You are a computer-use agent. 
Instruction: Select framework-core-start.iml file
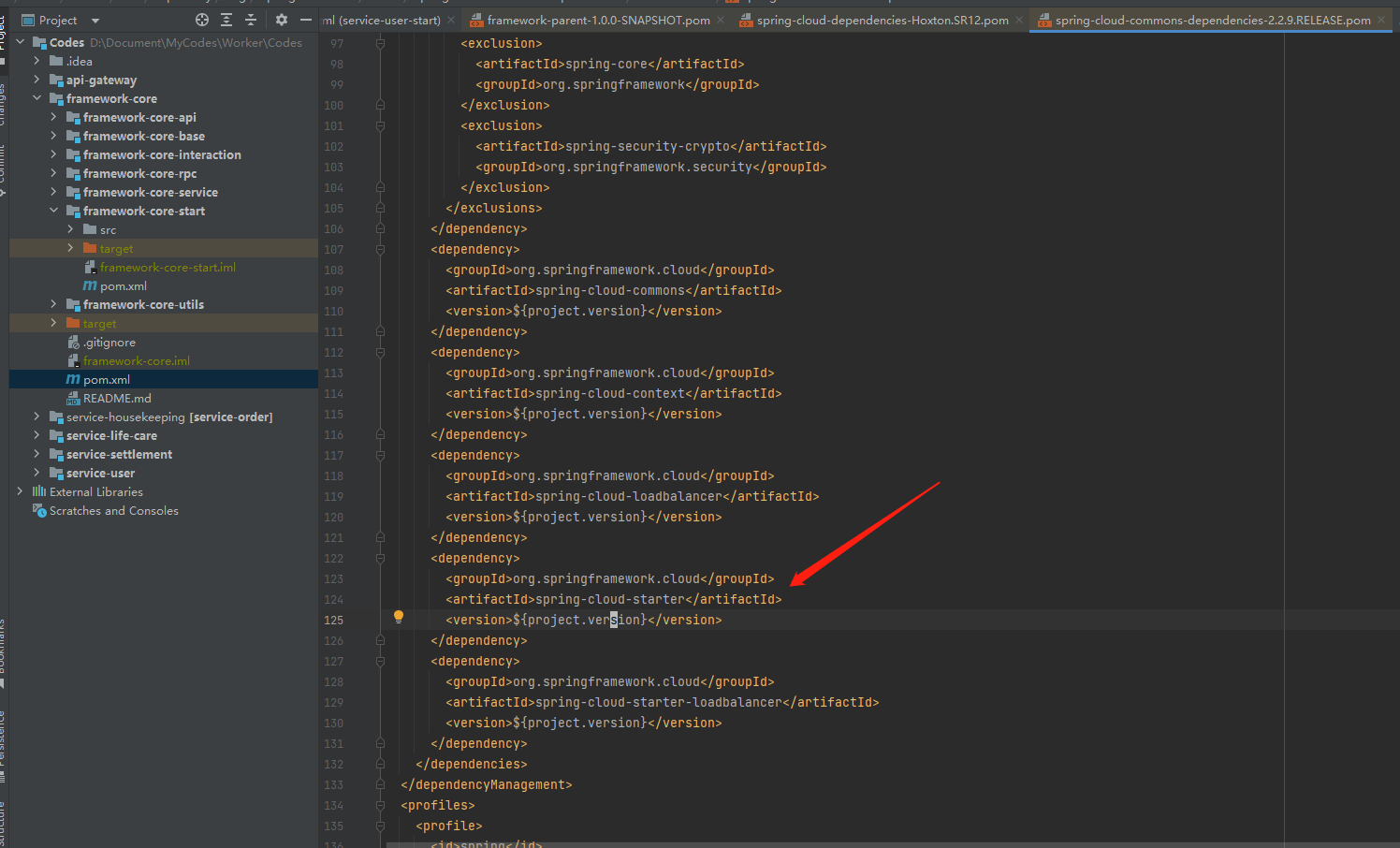(x=168, y=268)
